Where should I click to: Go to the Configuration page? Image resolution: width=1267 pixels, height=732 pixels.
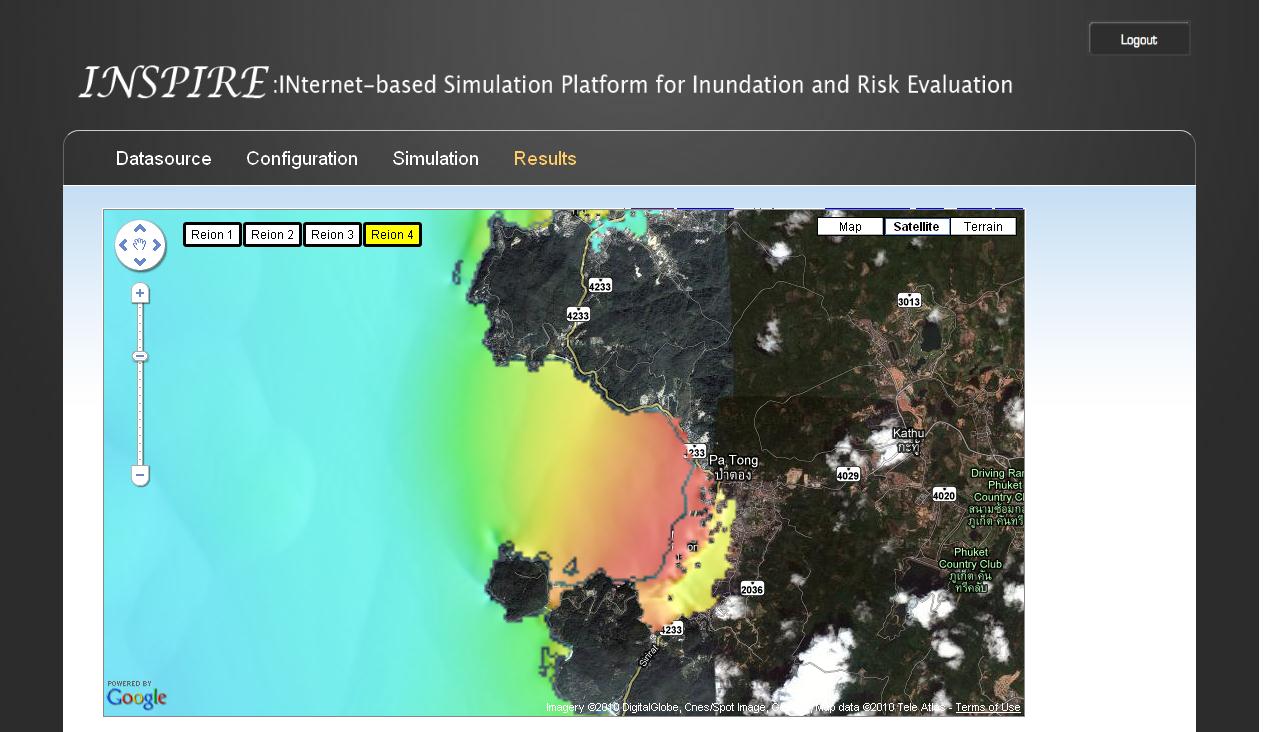(x=302, y=159)
